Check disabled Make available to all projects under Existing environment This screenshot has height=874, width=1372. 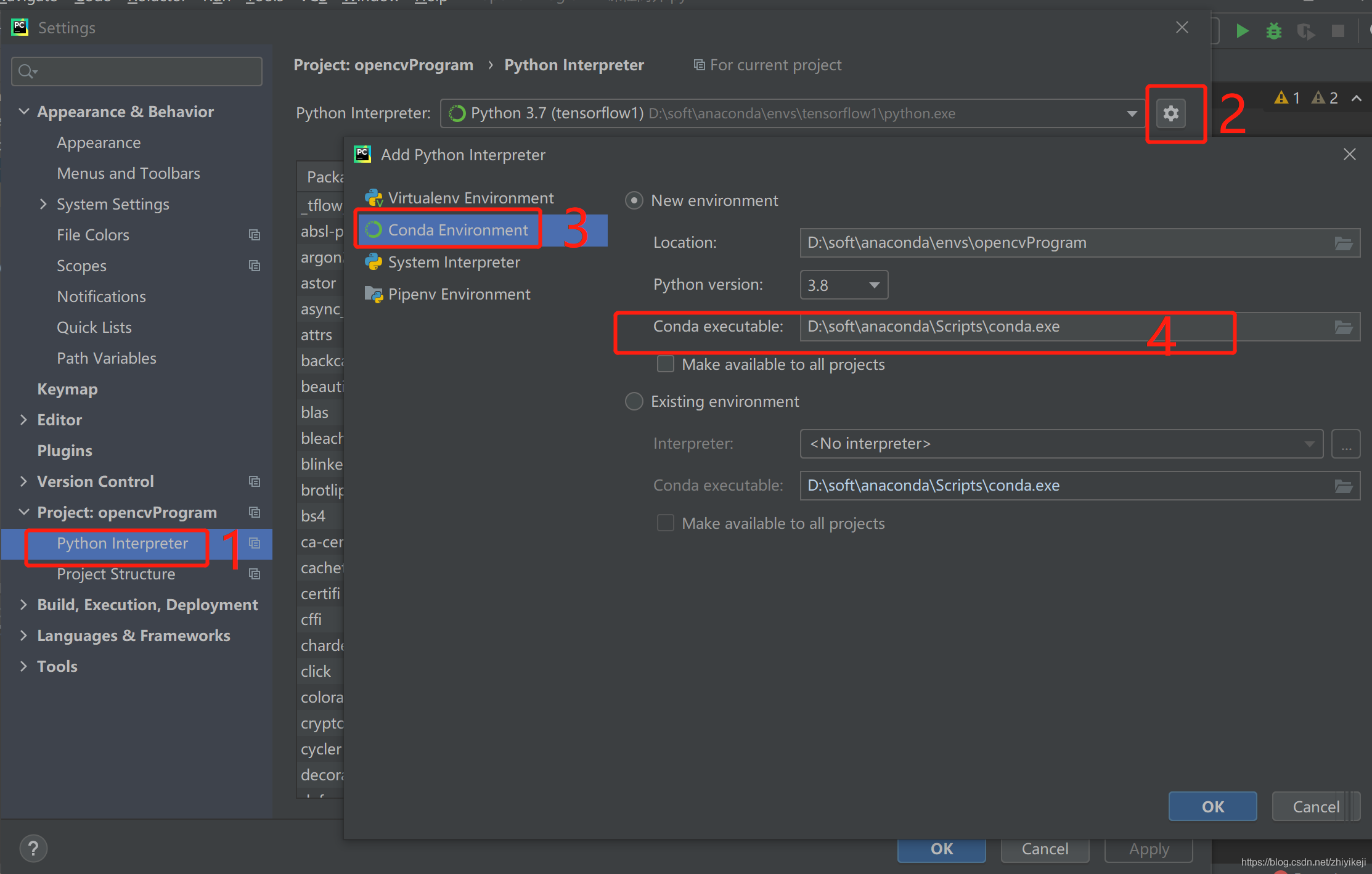pos(666,523)
